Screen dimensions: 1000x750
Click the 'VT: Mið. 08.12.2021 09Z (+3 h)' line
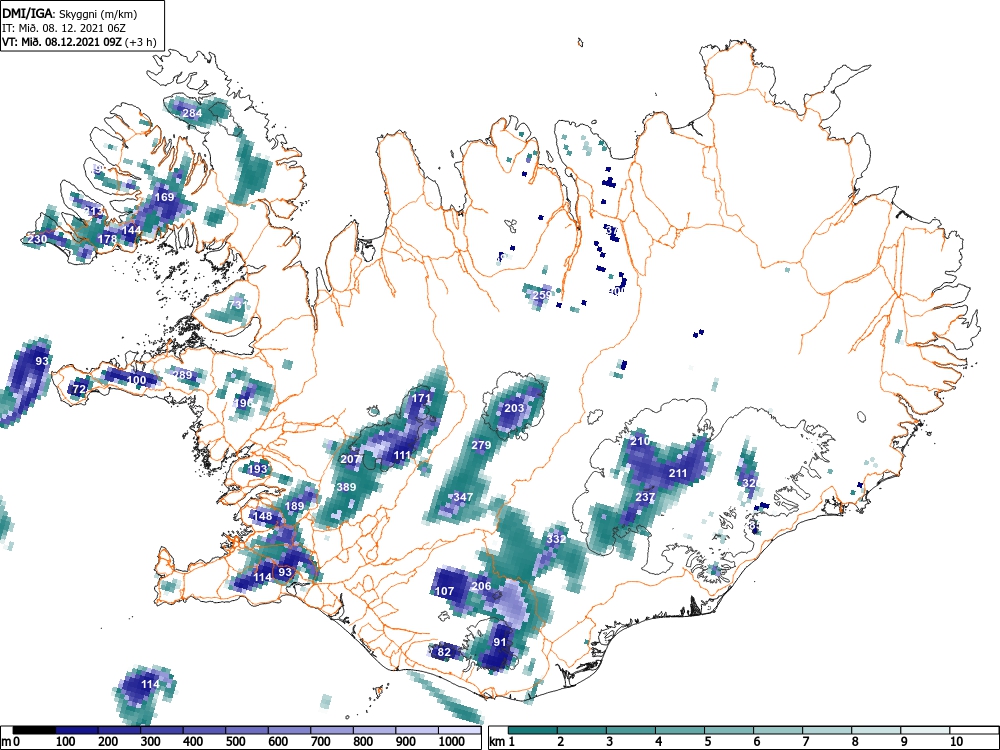(x=79, y=41)
